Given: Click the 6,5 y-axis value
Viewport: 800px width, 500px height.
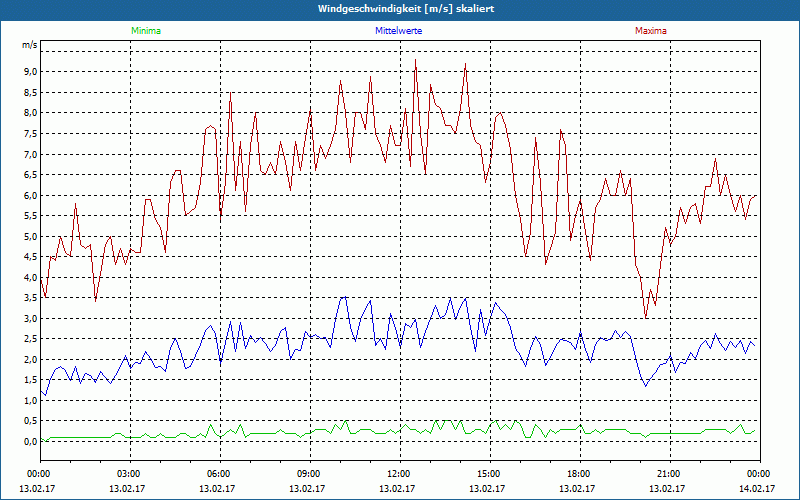Looking at the screenshot, I should (31, 174).
